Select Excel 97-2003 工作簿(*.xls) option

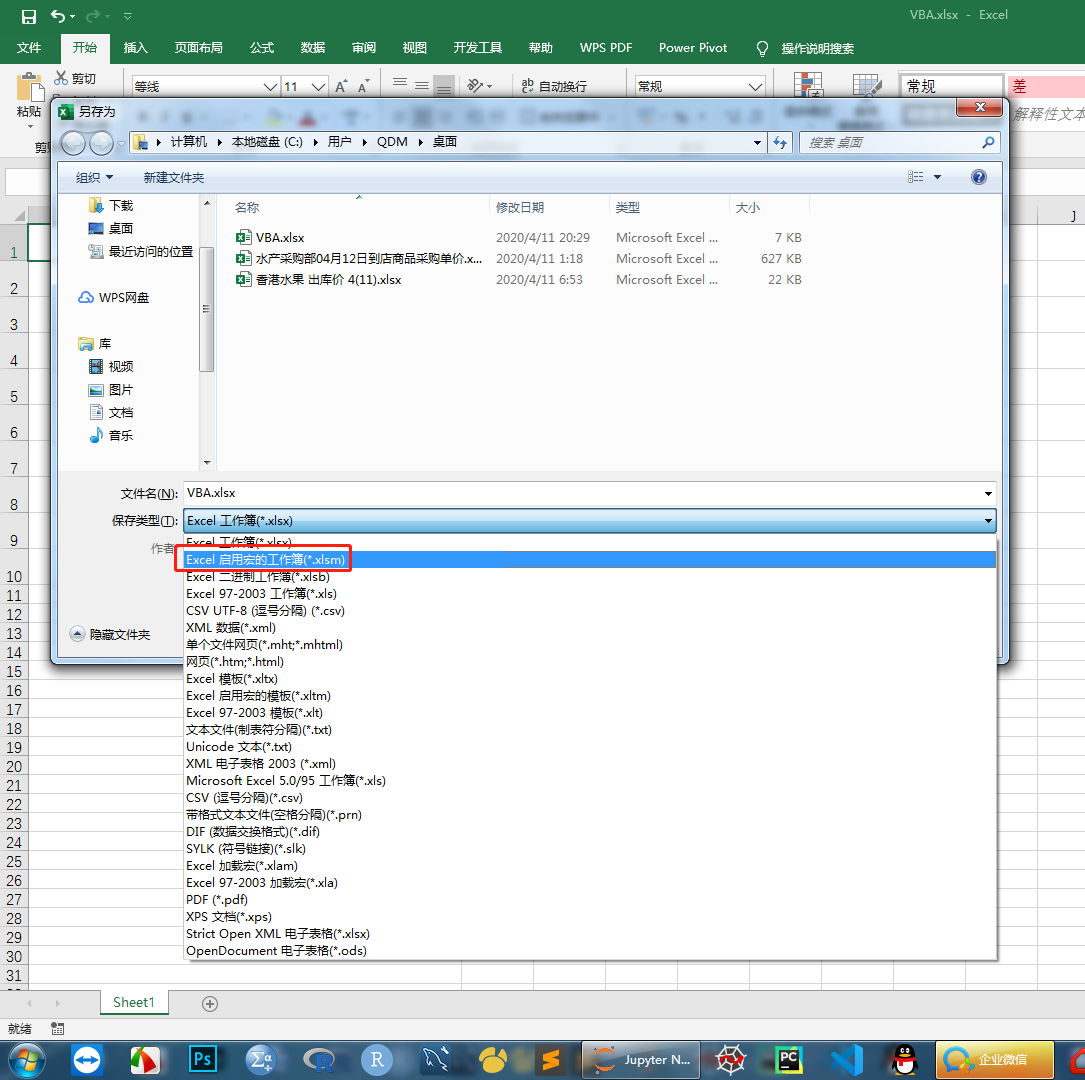[x=590, y=594]
